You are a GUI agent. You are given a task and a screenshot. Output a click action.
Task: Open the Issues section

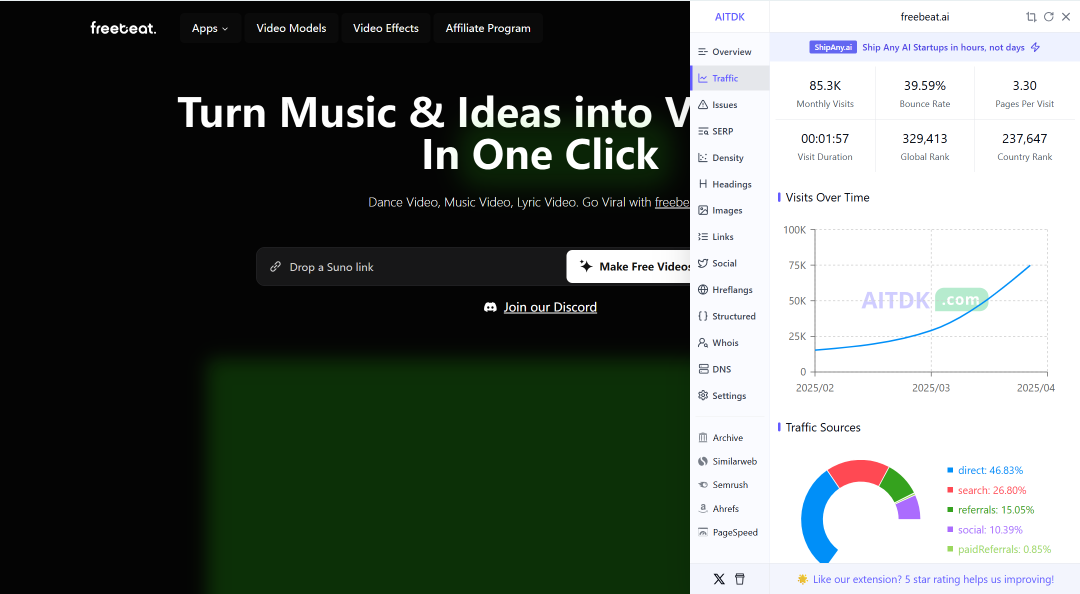[x=729, y=105]
